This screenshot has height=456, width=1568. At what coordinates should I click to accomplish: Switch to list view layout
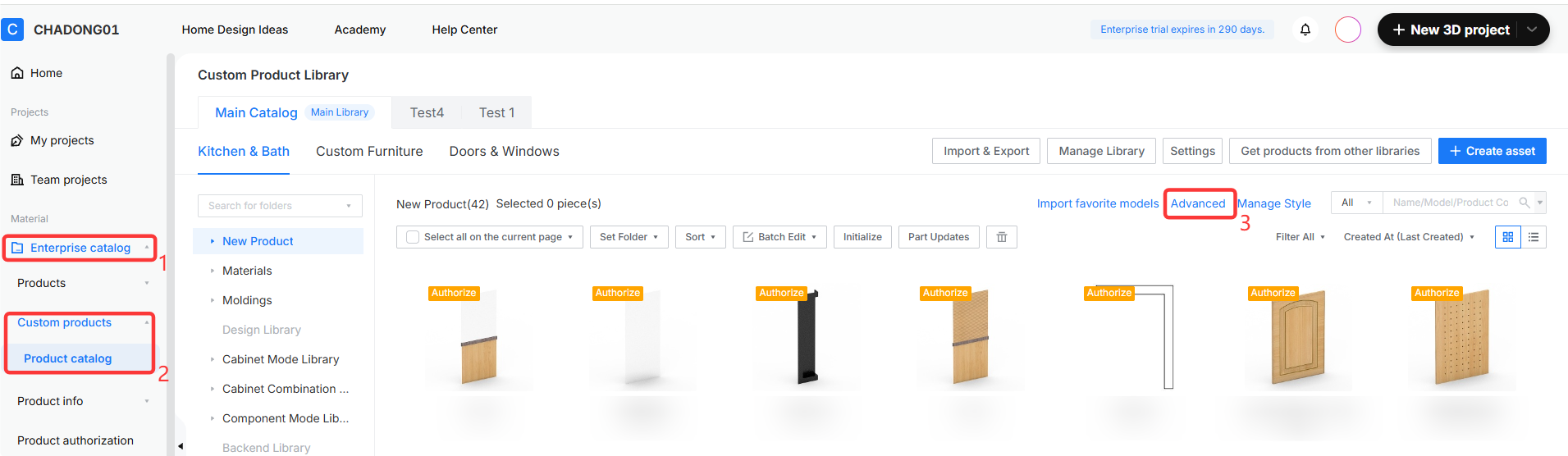pyautogui.click(x=1534, y=237)
